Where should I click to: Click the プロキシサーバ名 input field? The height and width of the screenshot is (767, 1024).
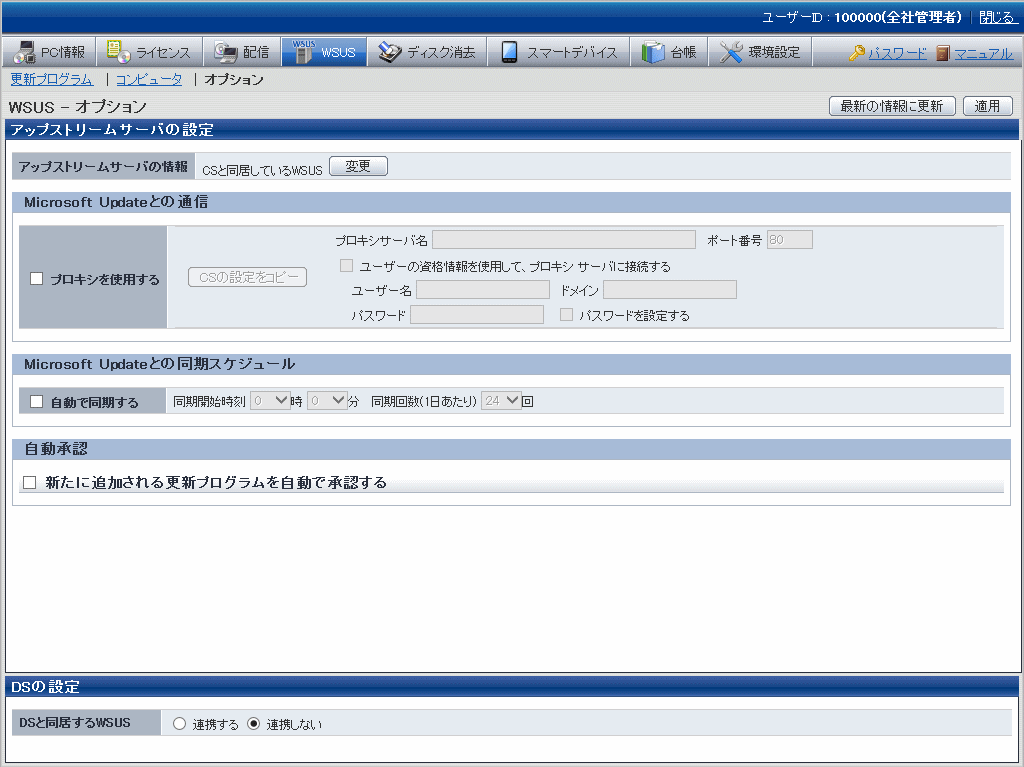point(564,240)
